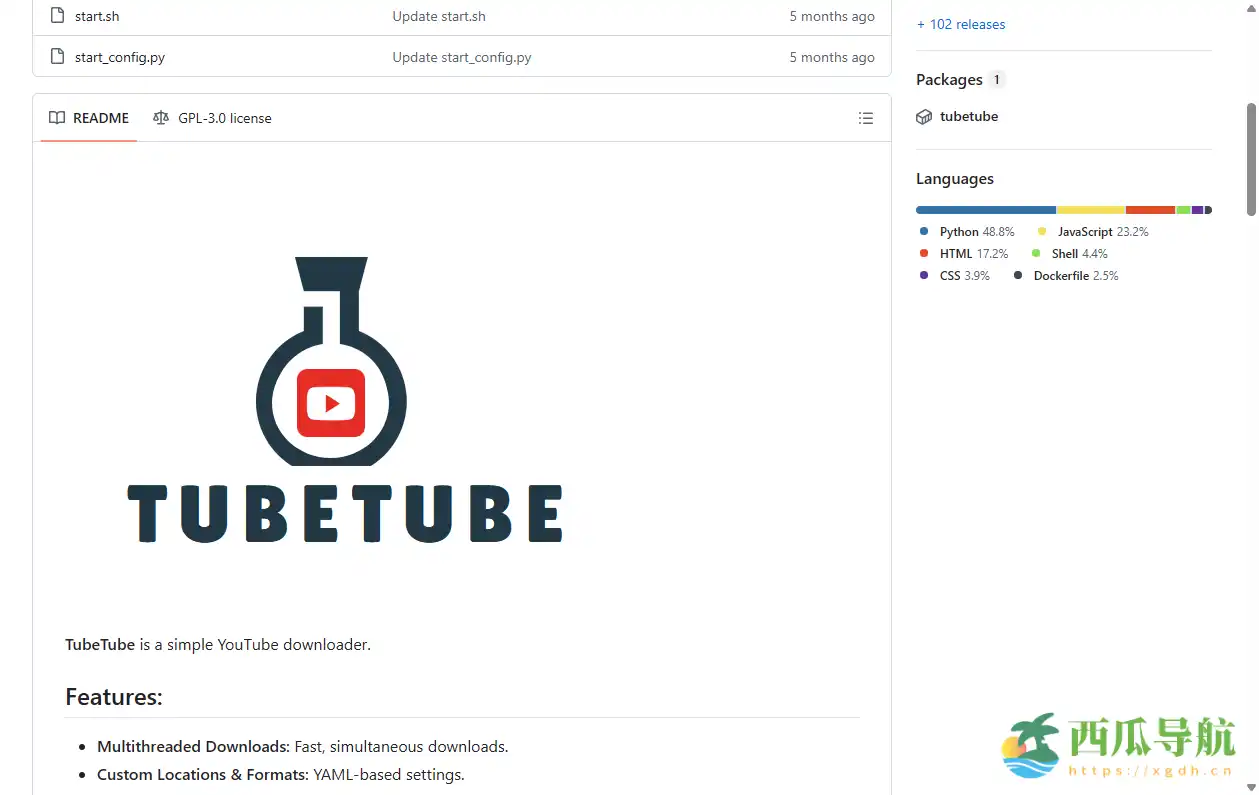Click the scales icon next to GPL-3.0 license
1259x795 pixels.
point(160,117)
